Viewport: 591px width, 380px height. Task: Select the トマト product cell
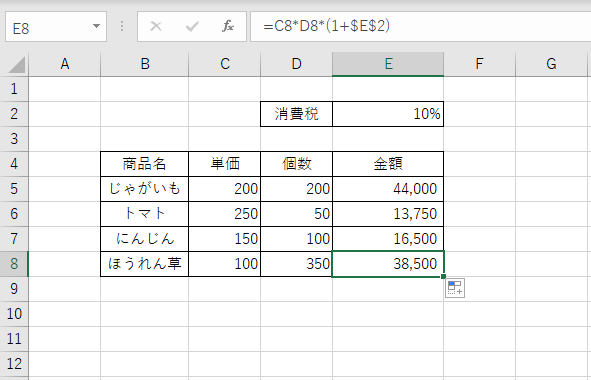[145, 214]
